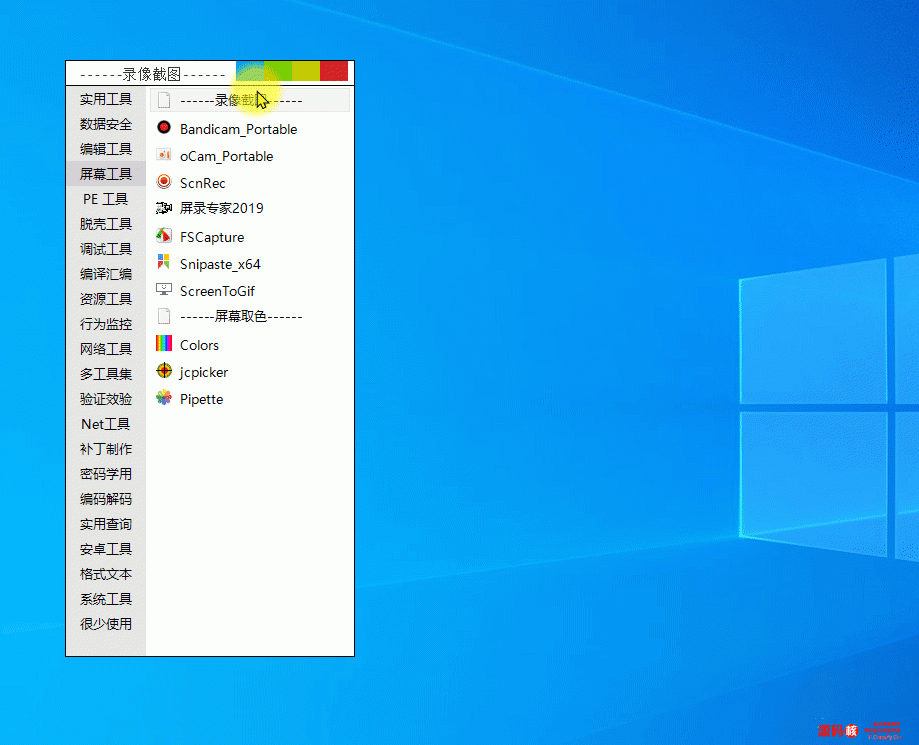The image size is (919, 745).
Task: Click the ScreenToGif text label
Action: pos(217,291)
